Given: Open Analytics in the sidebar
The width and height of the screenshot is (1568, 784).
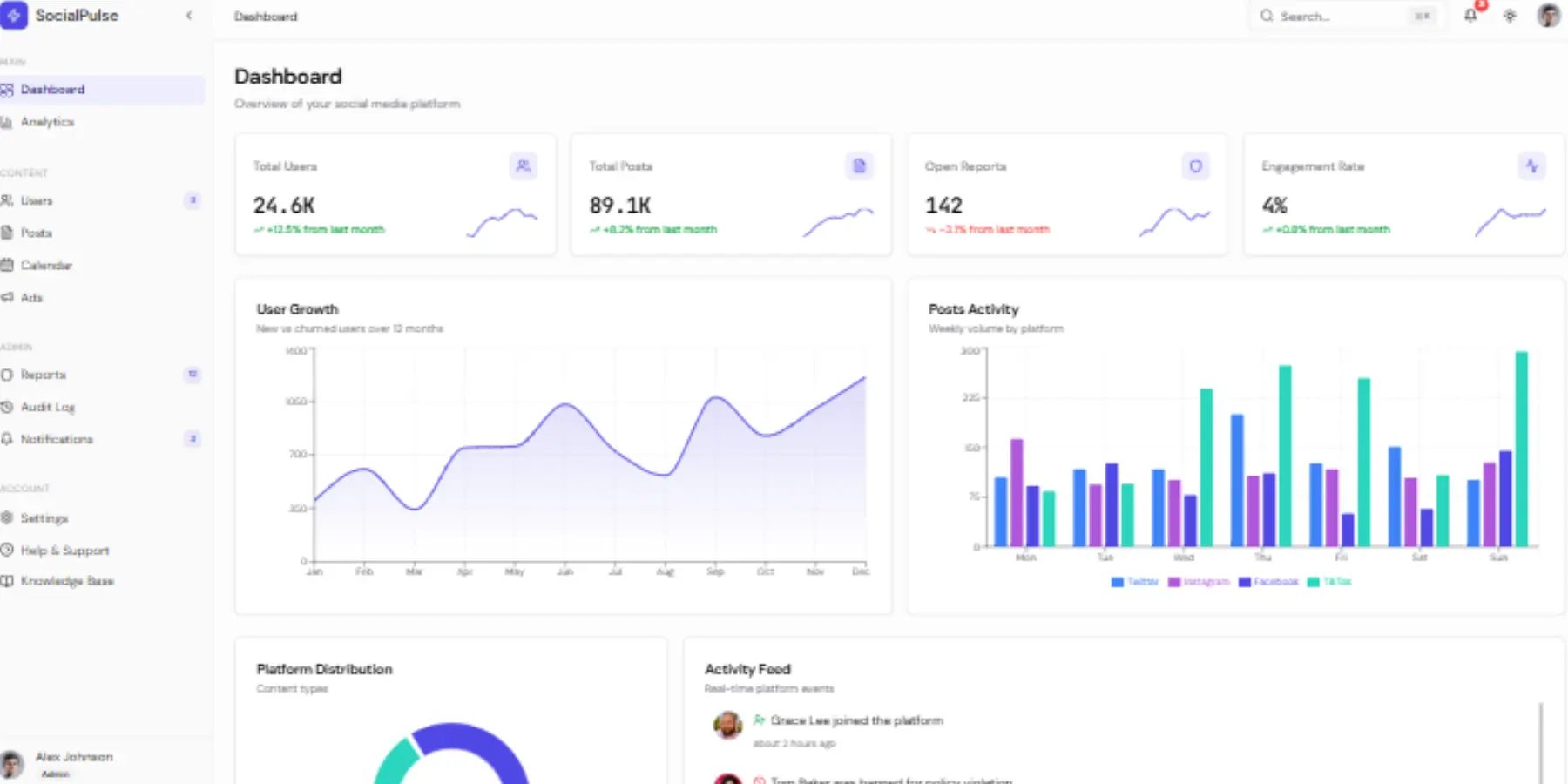Looking at the screenshot, I should click(x=101, y=122).
